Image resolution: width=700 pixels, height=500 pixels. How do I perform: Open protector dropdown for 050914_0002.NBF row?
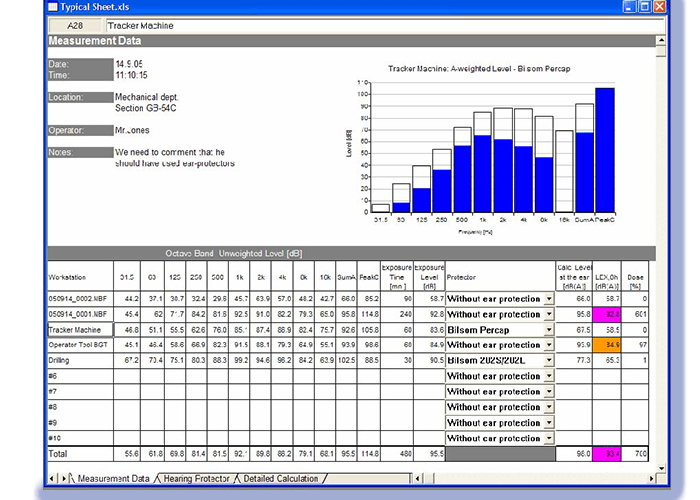coord(549,299)
